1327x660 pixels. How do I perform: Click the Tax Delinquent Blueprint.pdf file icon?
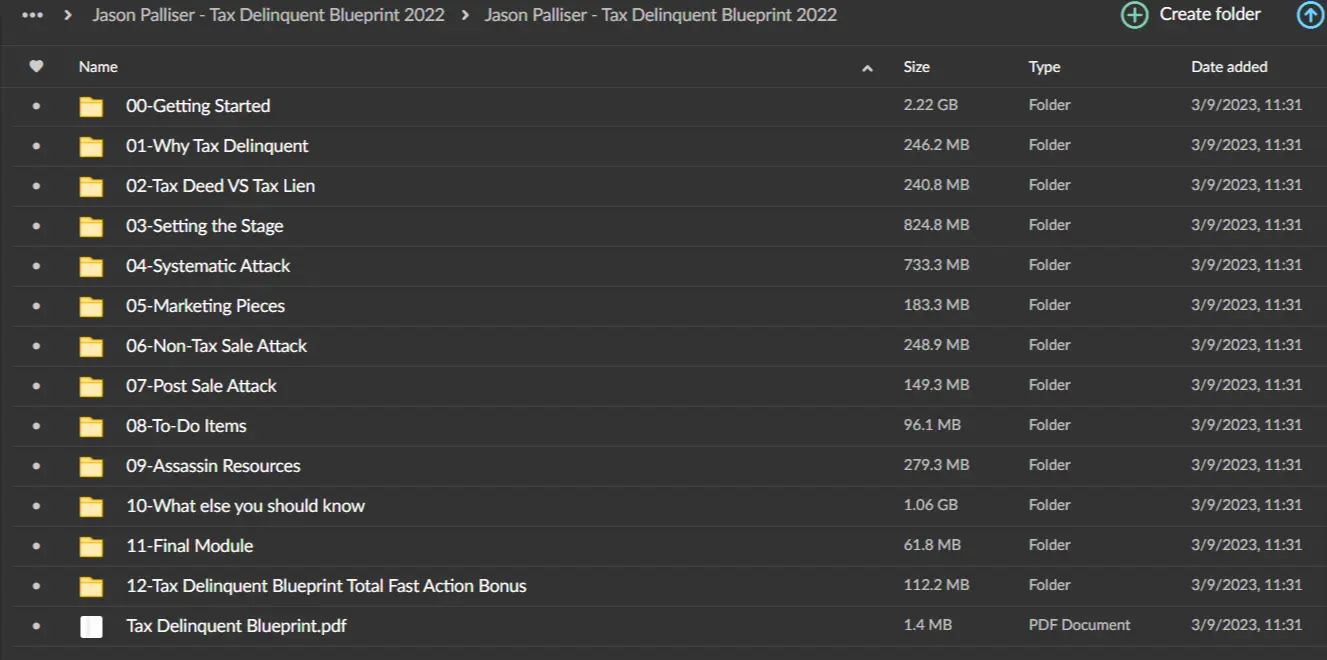[x=91, y=626]
